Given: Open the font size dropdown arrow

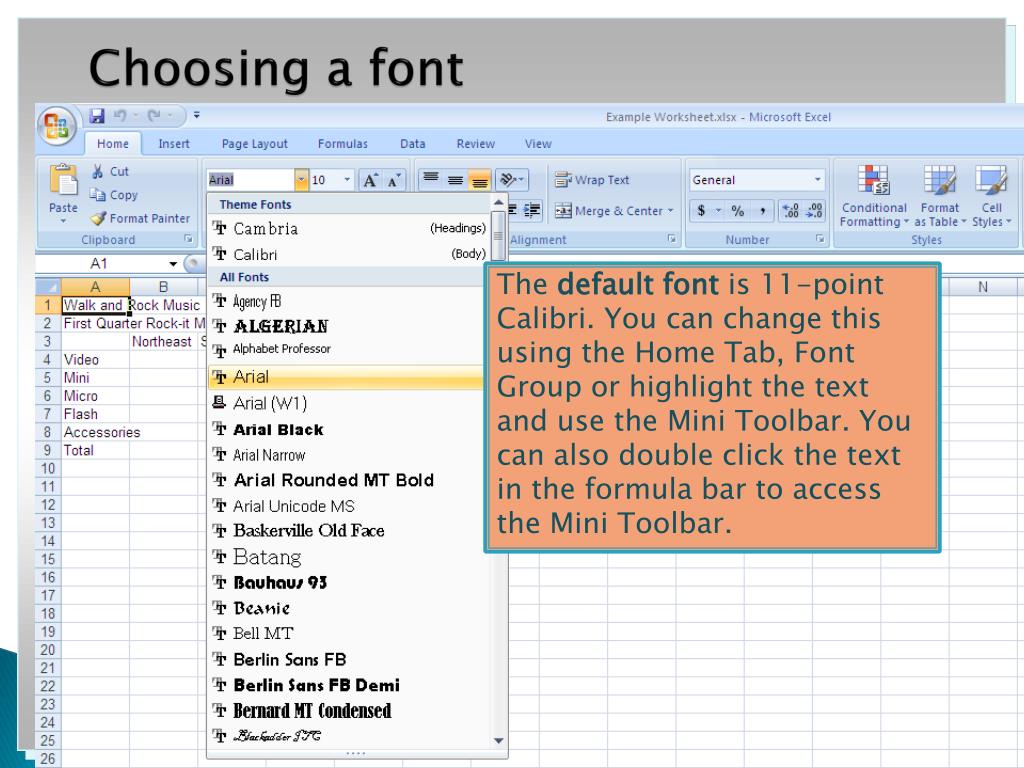Looking at the screenshot, I should coord(347,180).
